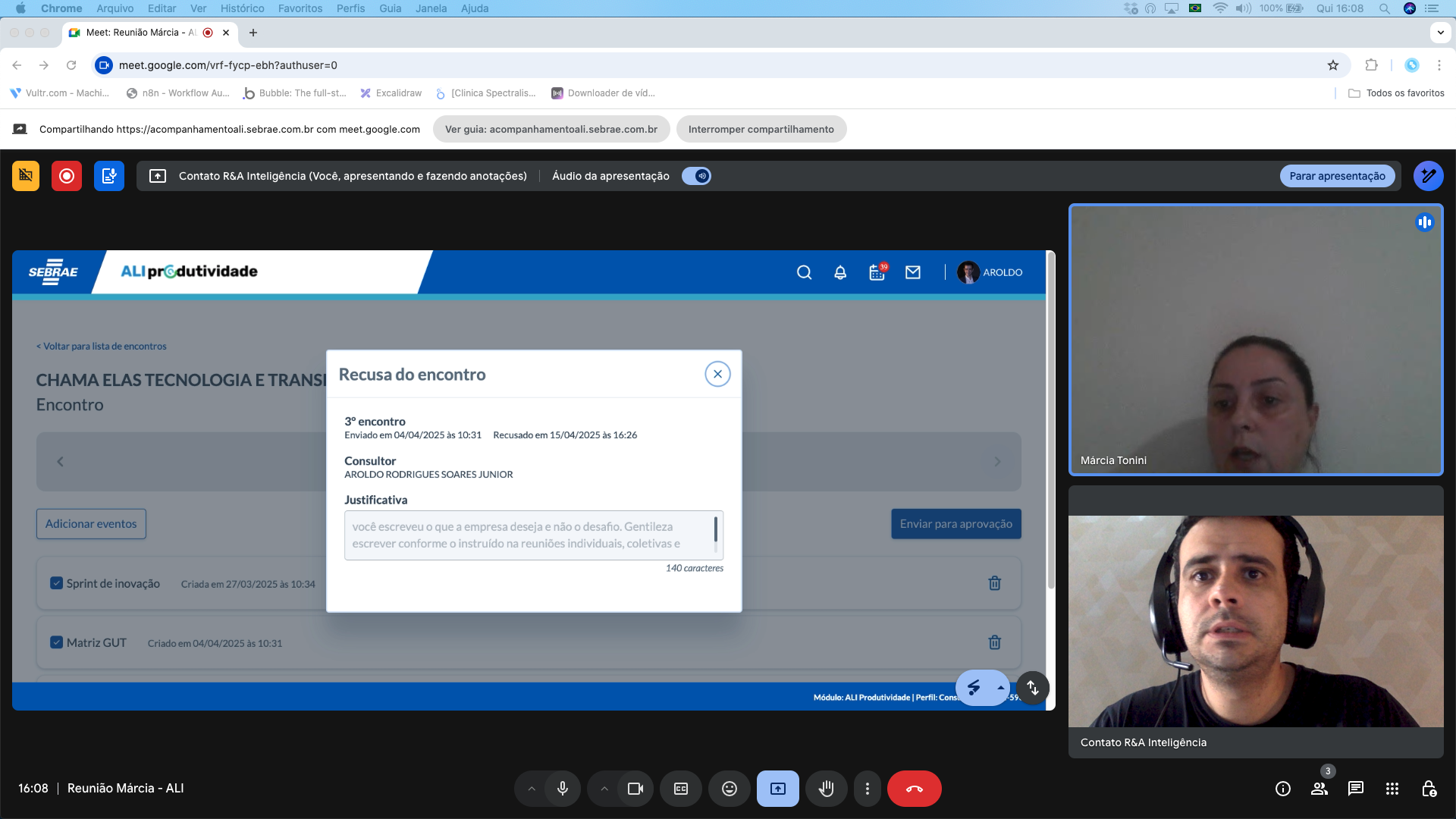Open the Favoritos menu
Screen dimensions: 1456x819
click(300, 8)
